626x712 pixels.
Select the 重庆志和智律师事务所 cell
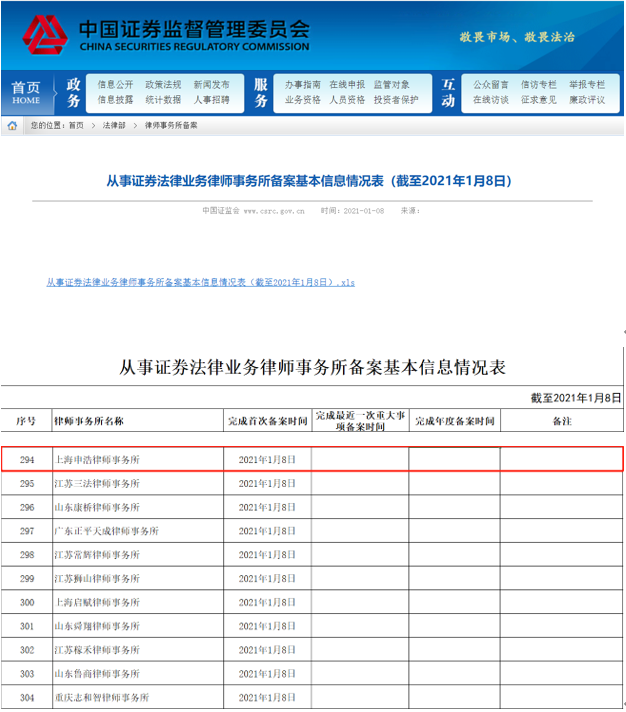pos(138,697)
